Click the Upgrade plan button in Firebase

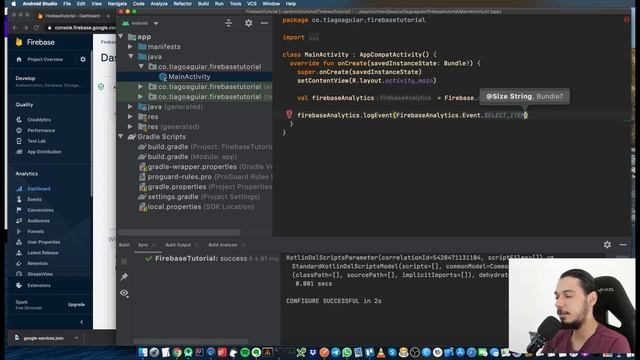76,304
